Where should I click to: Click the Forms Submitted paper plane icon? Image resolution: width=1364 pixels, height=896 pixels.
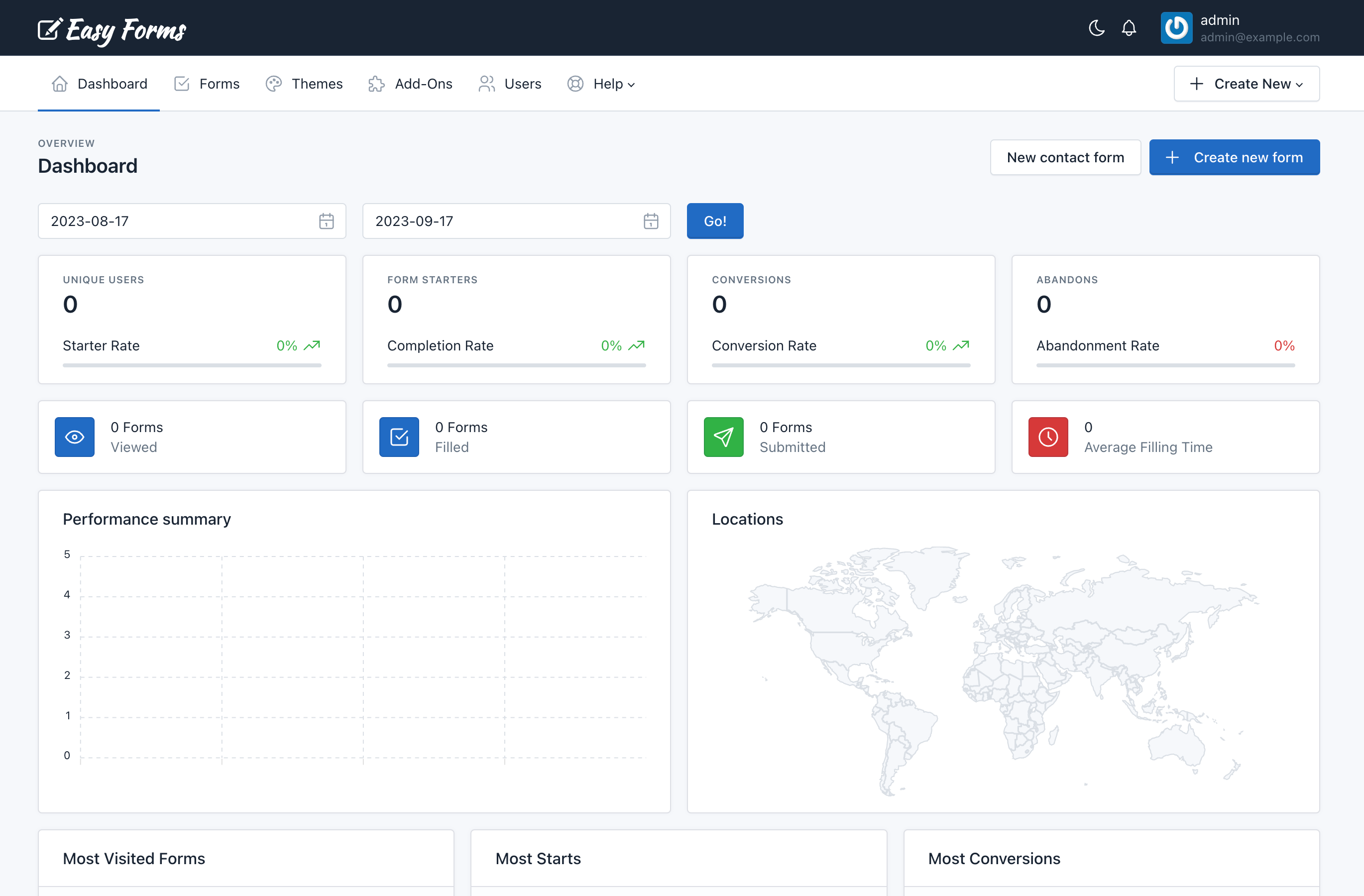click(723, 437)
